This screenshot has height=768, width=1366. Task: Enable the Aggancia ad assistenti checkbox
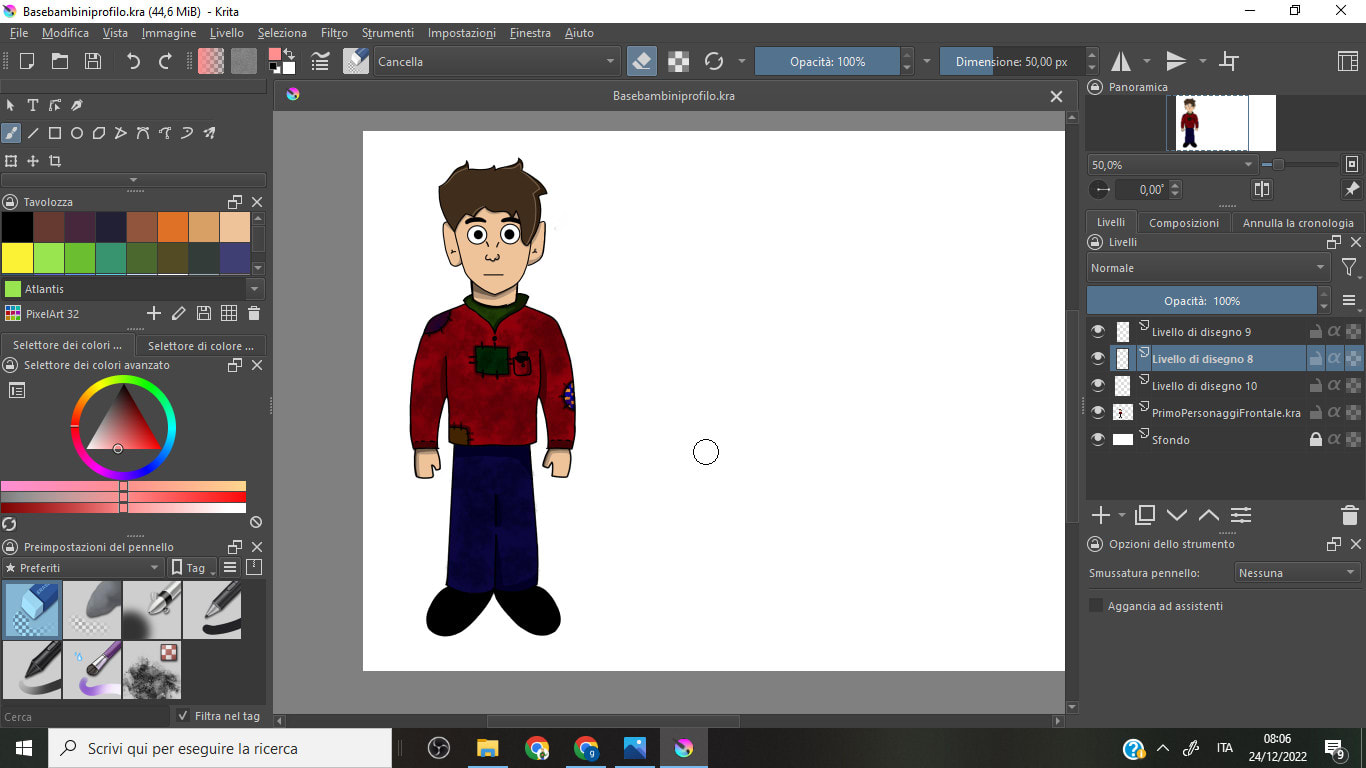pos(1096,606)
